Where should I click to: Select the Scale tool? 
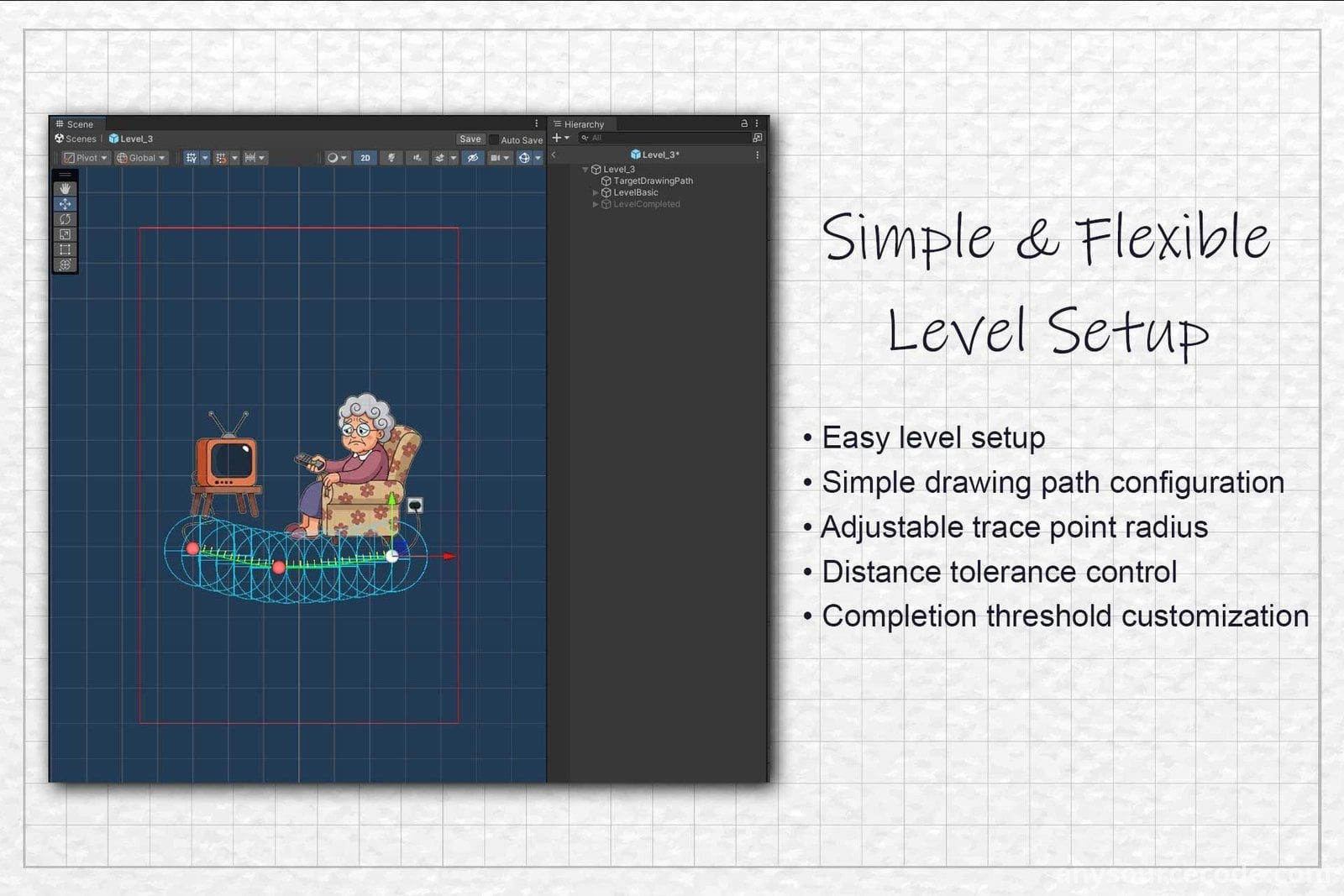click(65, 234)
